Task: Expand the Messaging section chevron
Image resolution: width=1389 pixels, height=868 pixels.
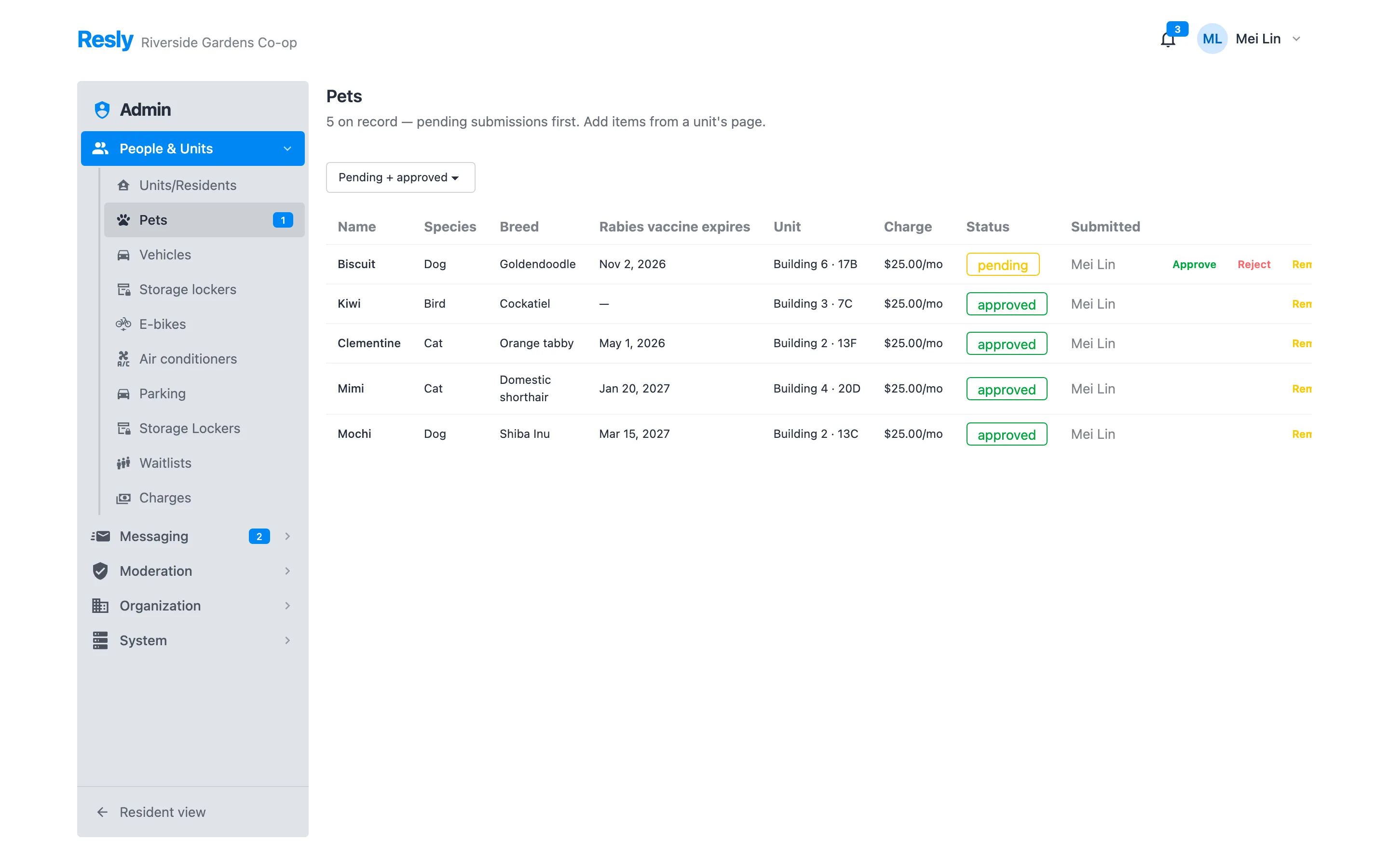Action: point(287,536)
